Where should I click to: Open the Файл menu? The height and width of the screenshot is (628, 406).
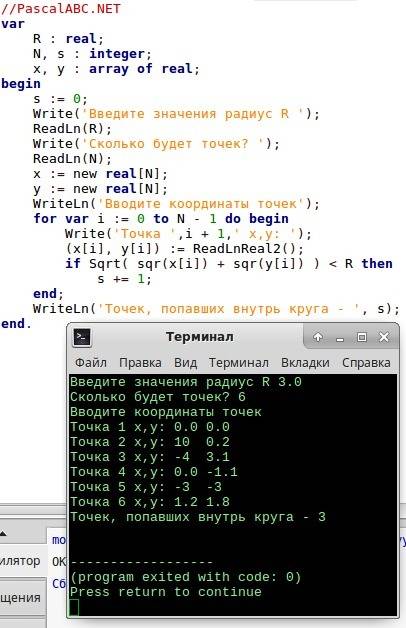coord(91,363)
